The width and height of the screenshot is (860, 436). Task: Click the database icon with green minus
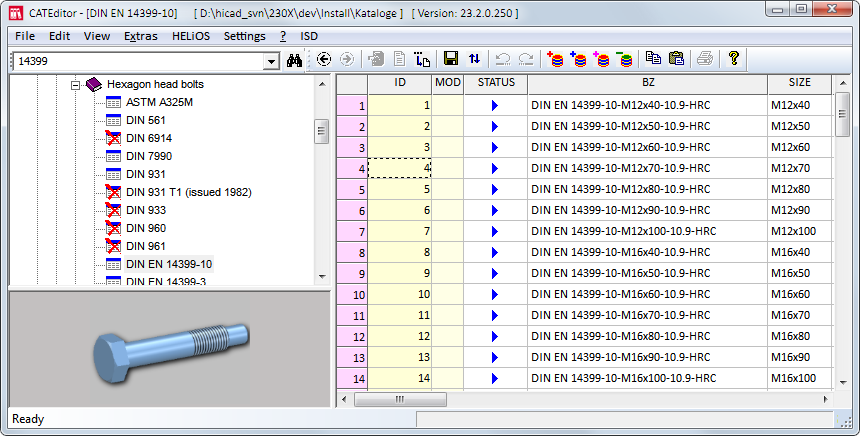click(x=624, y=59)
